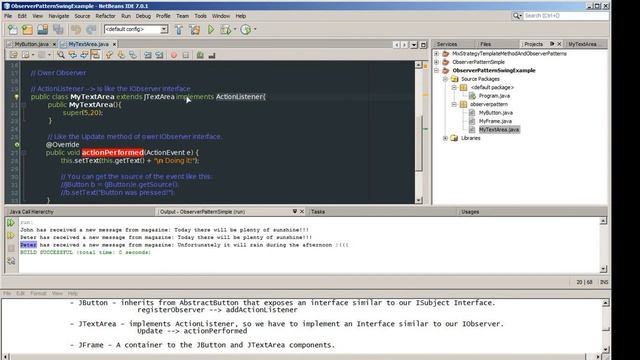Open the Debug Project dropdown arrow
Image resolution: width=640 pixels, height=360 pixels.
[x=235, y=29]
